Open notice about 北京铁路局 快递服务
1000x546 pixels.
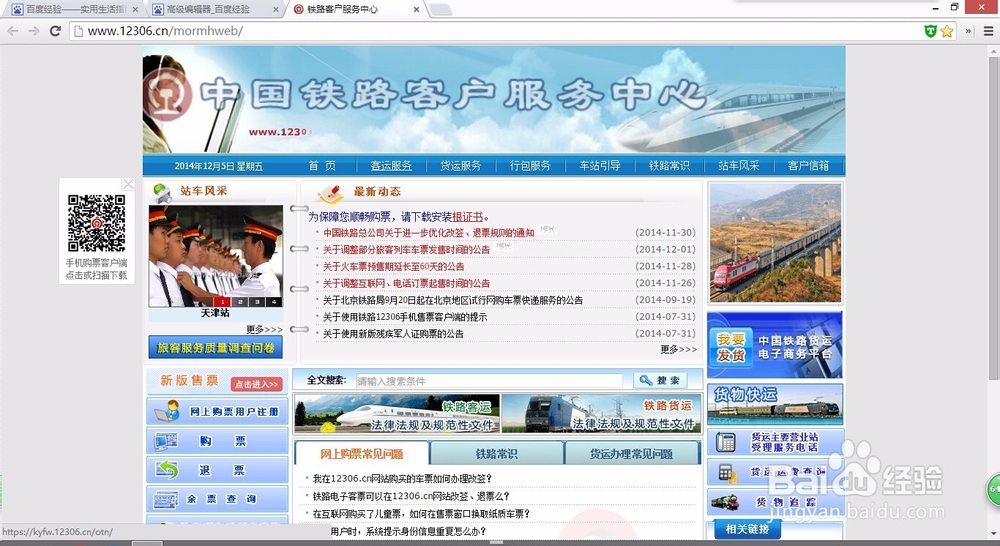coord(453,300)
